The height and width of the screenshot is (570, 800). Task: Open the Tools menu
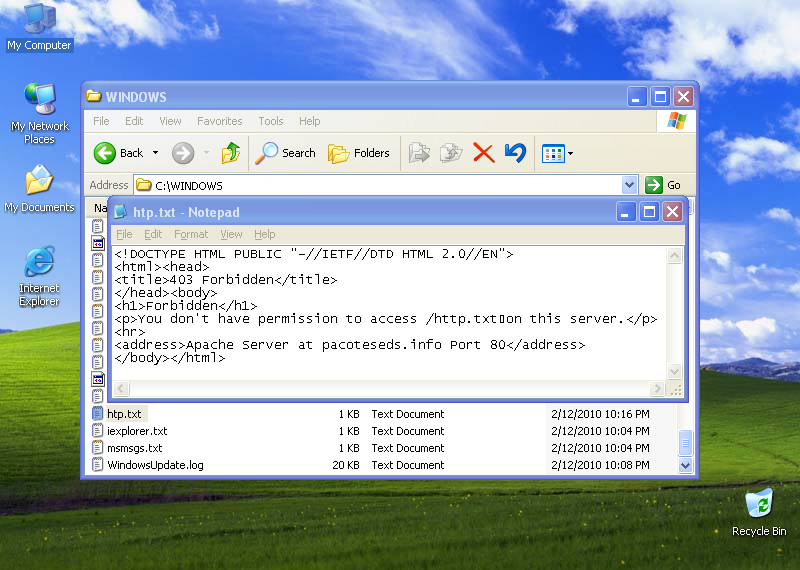(270, 121)
